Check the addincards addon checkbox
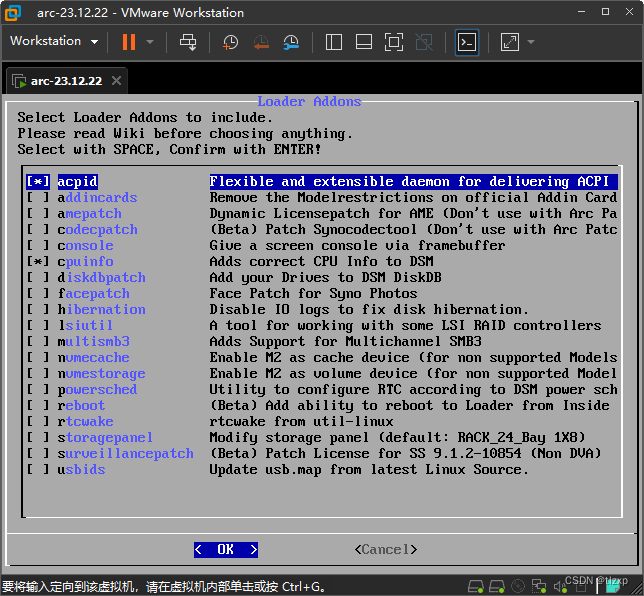Viewport: 644px width, 596px height. 38,197
